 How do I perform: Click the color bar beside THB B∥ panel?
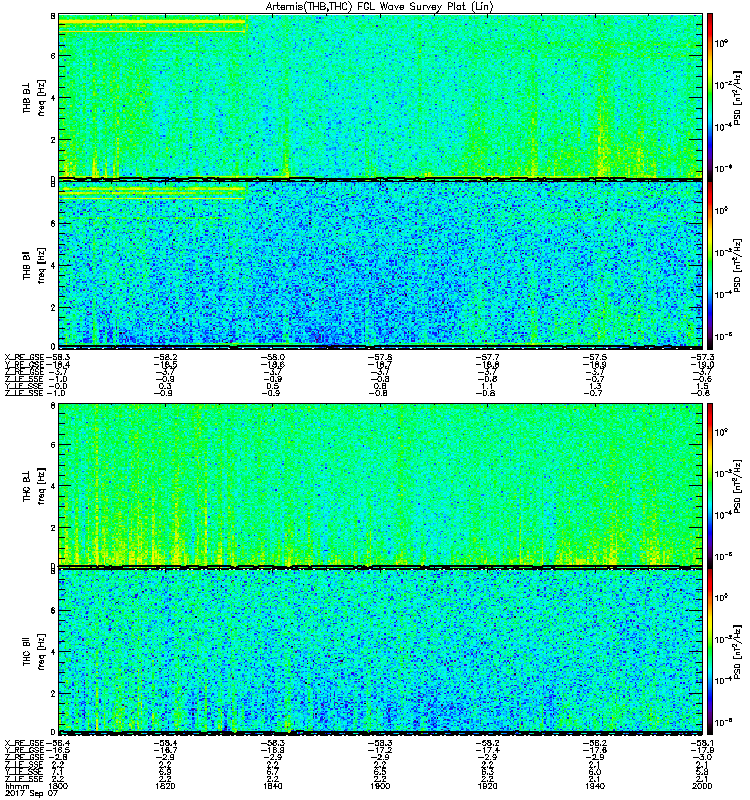[710, 264]
